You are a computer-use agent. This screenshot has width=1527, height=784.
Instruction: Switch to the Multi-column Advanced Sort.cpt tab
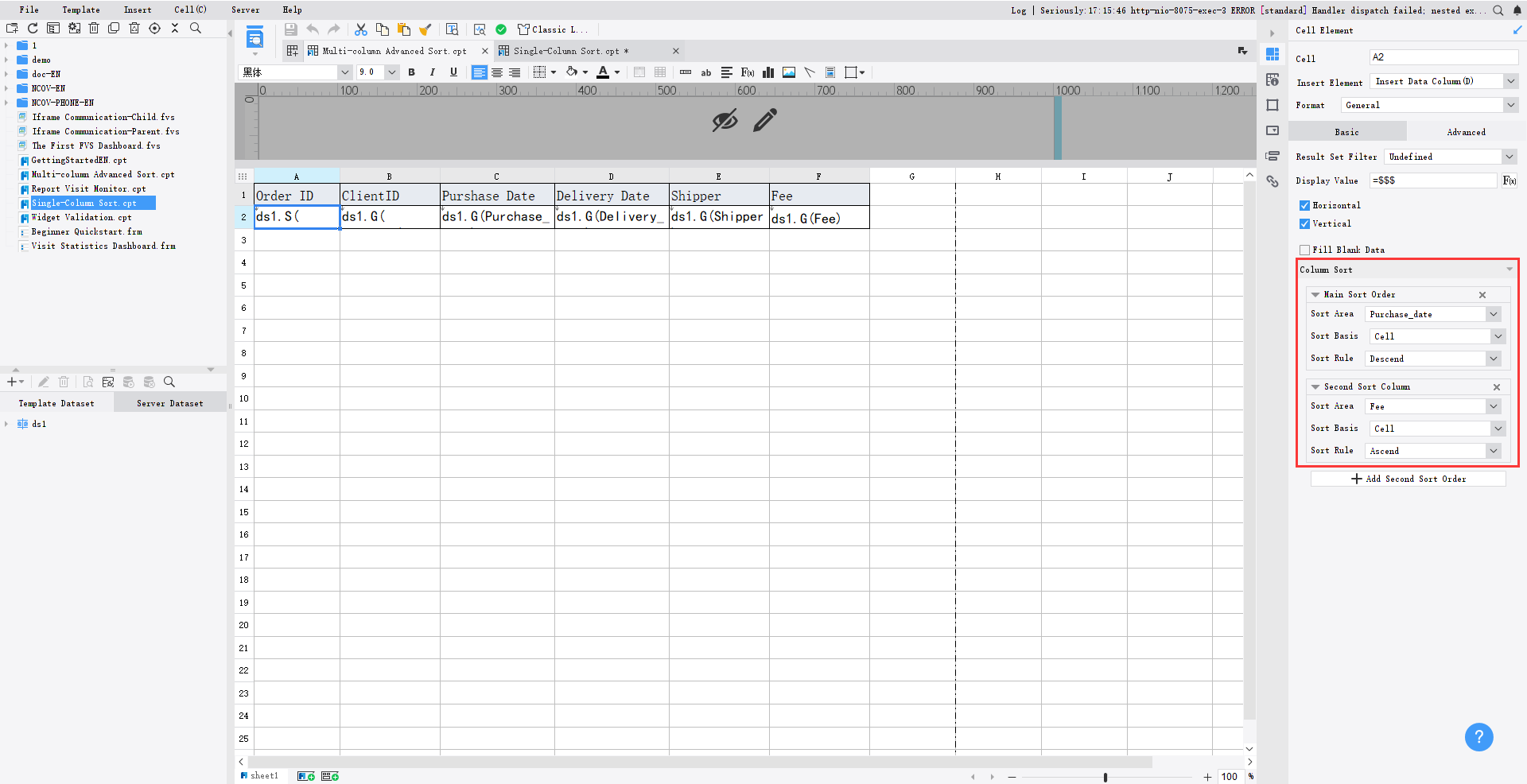(x=394, y=51)
